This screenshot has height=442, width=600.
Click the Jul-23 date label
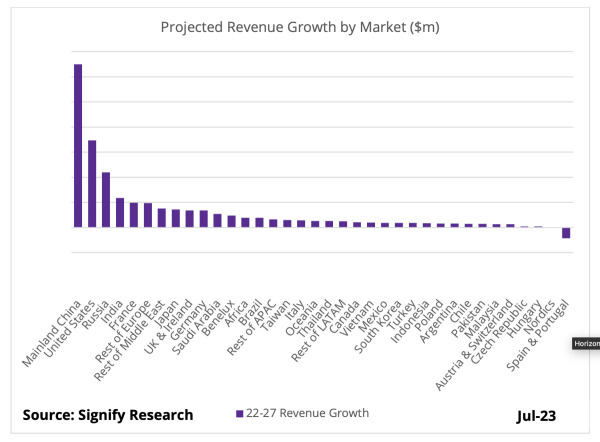tap(536, 416)
